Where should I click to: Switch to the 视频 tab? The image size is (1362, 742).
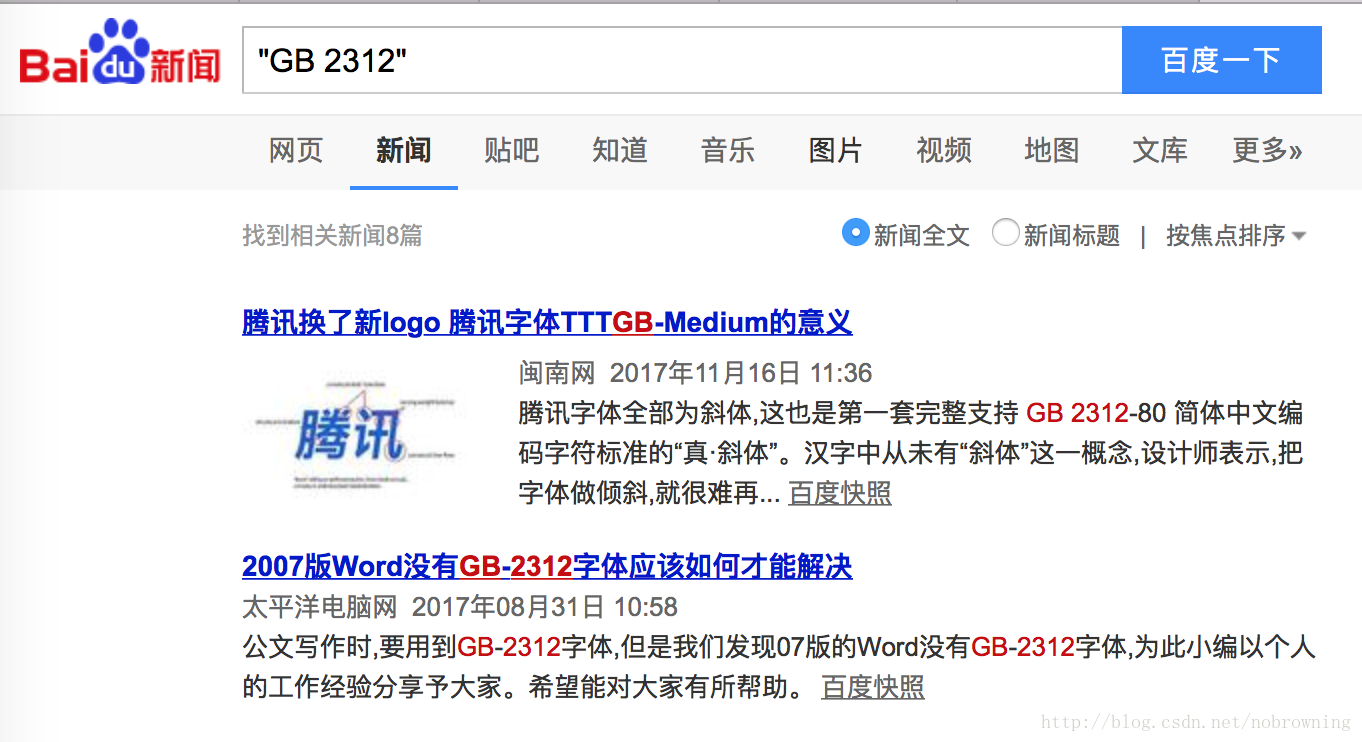(944, 151)
